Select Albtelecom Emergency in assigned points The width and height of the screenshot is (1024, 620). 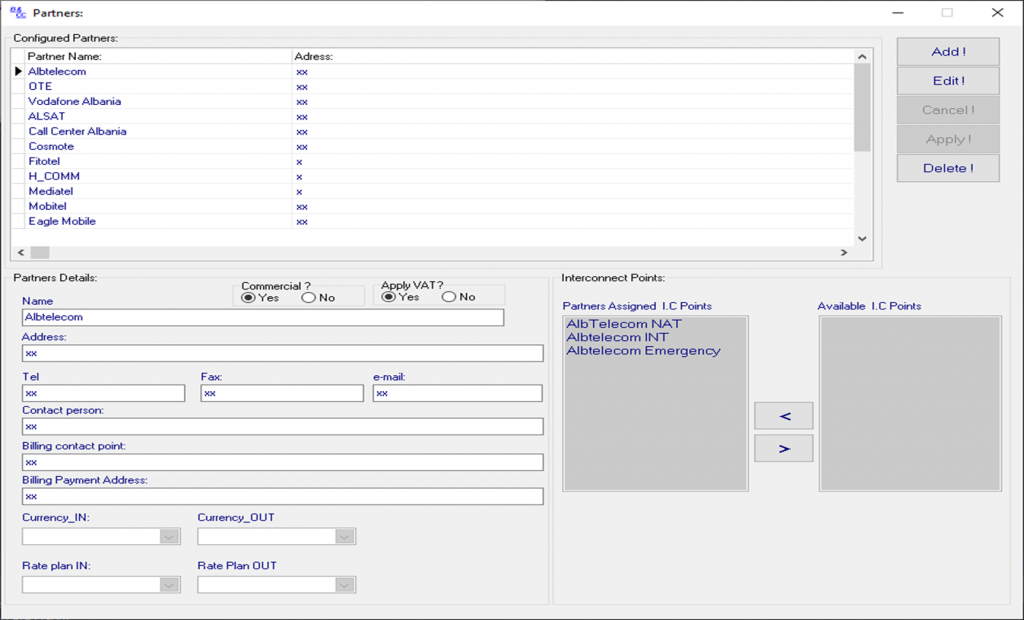[643, 351]
